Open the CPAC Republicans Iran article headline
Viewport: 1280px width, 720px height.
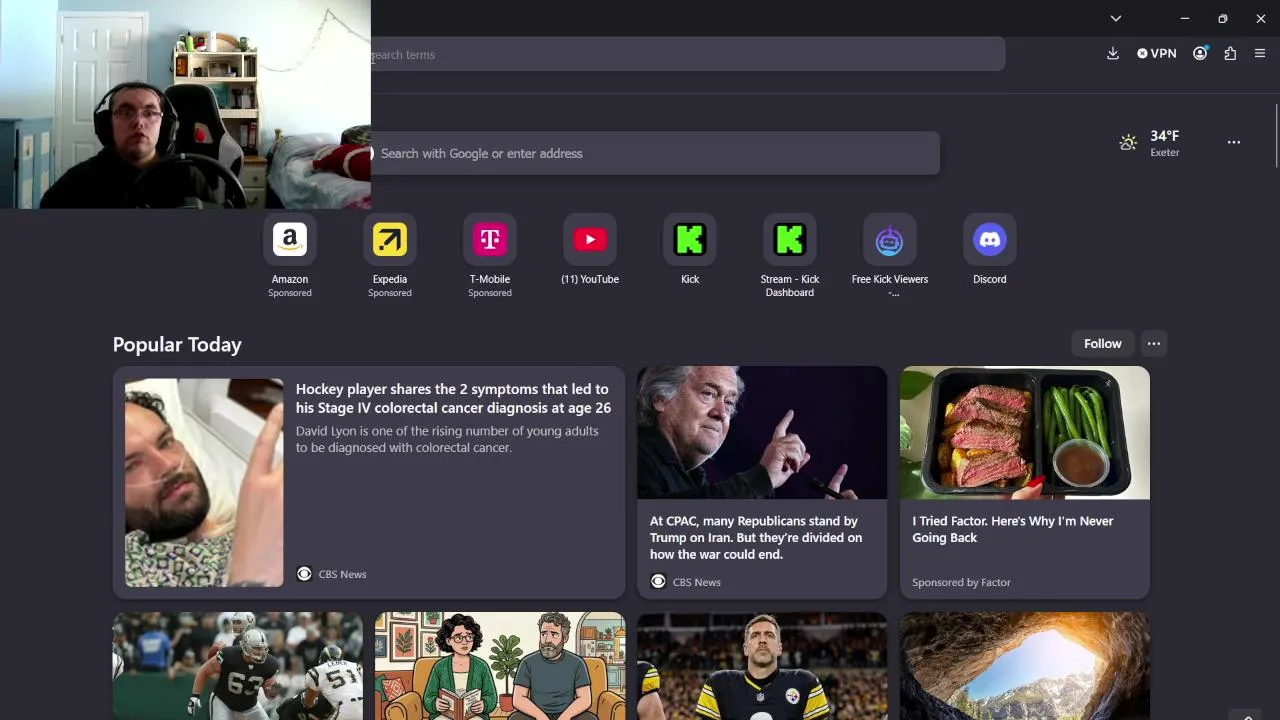[x=756, y=538]
